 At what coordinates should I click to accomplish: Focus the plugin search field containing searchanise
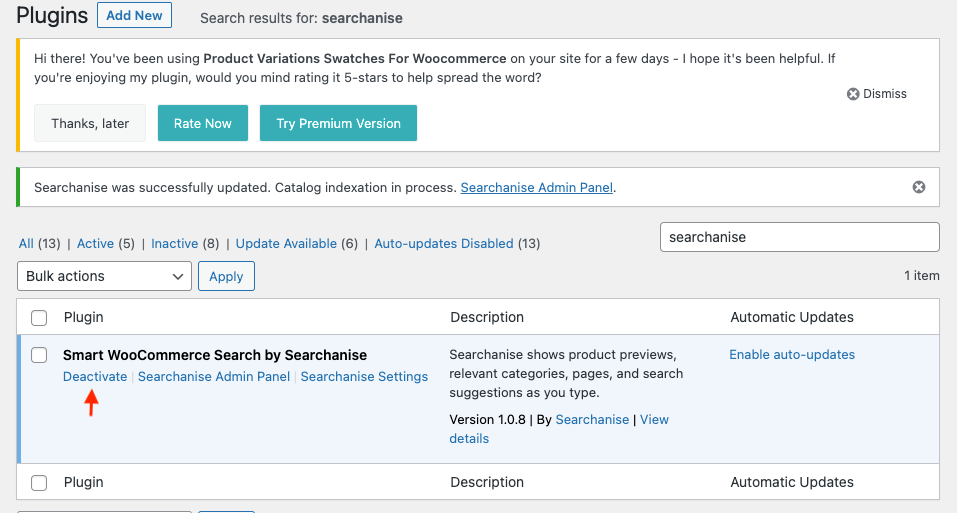click(x=800, y=237)
